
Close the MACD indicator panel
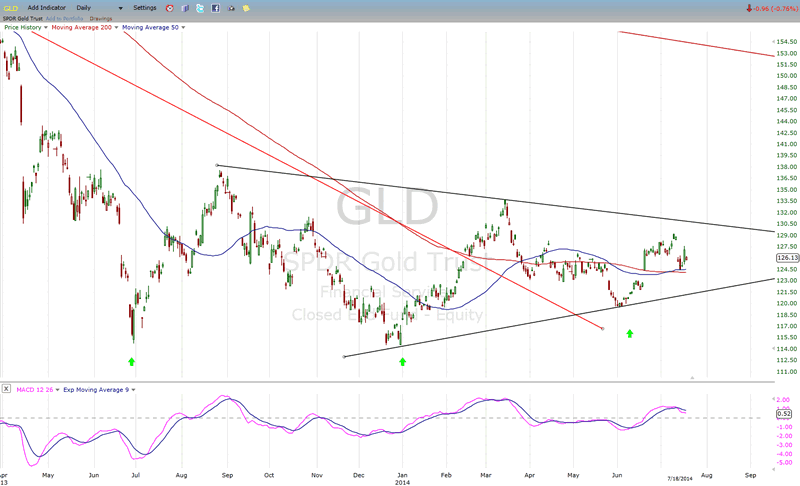6,387
